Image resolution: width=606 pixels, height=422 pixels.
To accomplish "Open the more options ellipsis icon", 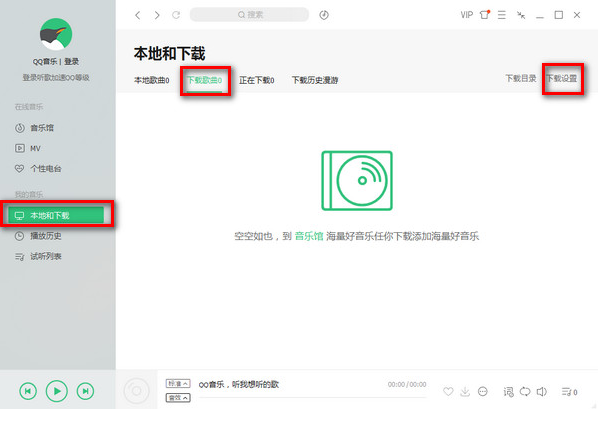I will point(483,392).
